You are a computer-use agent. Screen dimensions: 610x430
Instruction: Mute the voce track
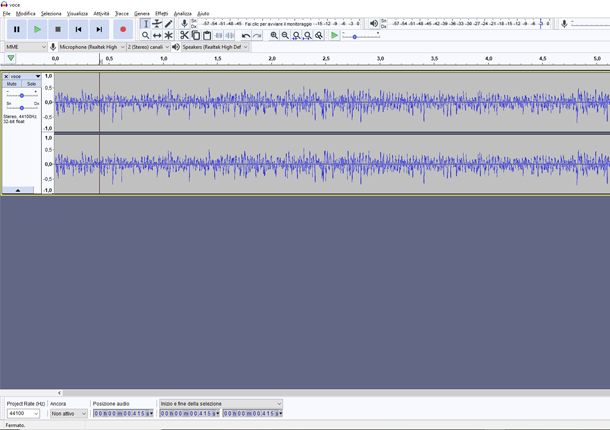pos(12,84)
